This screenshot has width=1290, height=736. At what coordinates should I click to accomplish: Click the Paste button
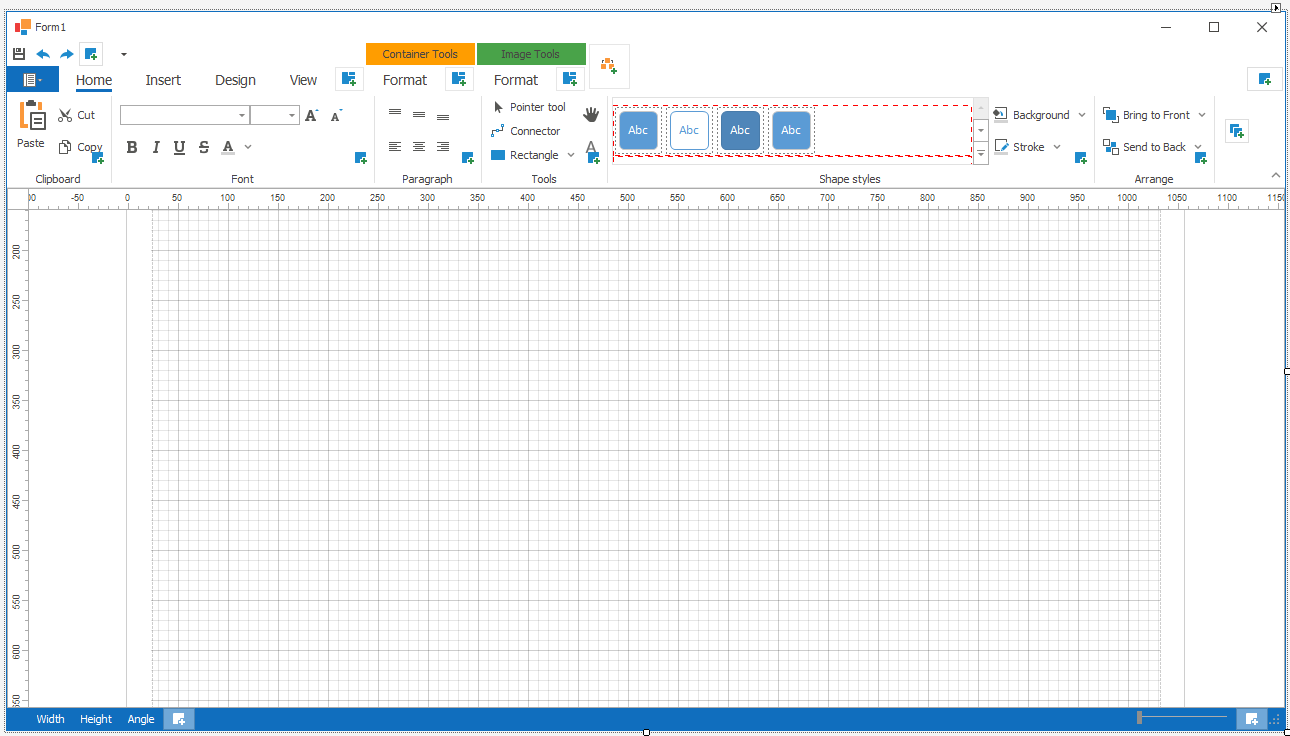pyautogui.click(x=31, y=125)
